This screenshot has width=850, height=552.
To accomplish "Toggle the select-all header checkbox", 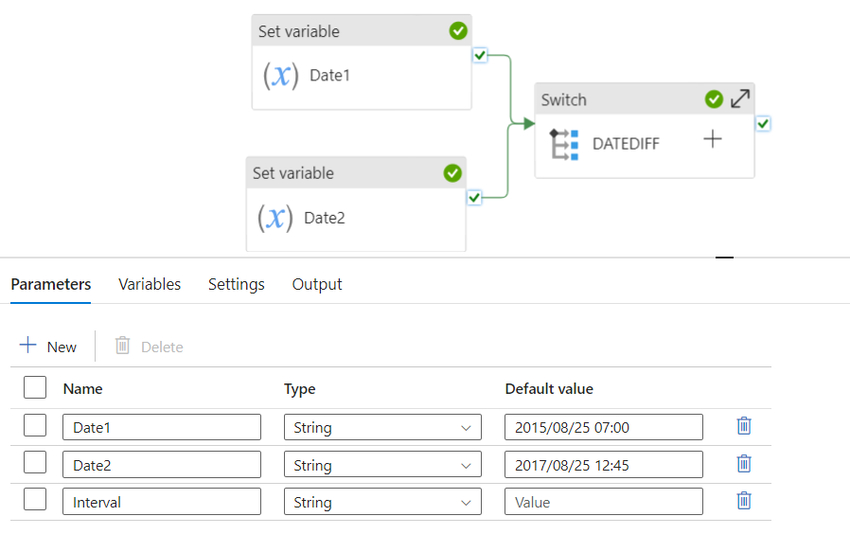I will pyautogui.click(x=35, y=388).
